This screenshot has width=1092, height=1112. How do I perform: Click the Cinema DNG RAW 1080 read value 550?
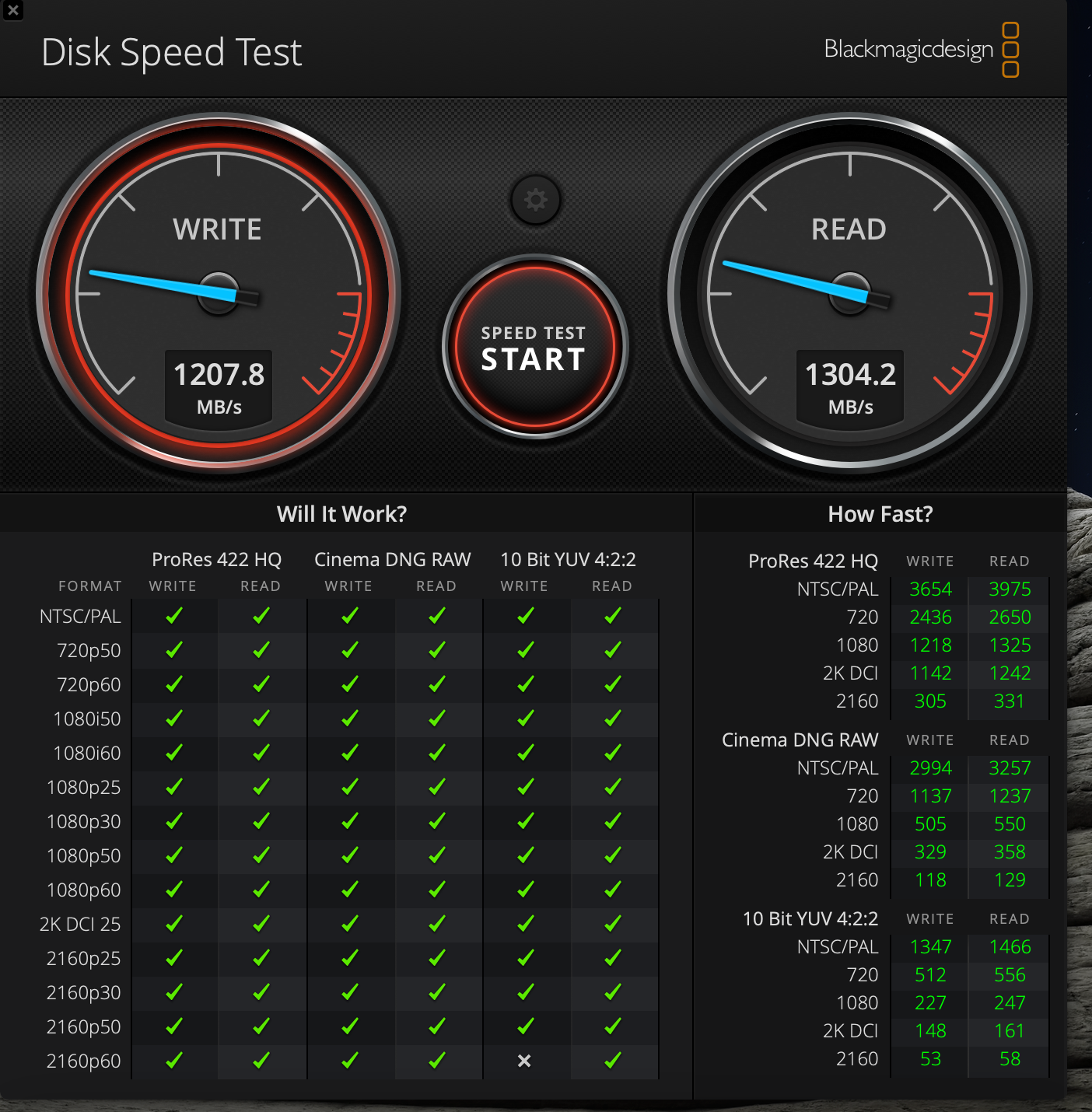pyautogui.click(x=1010, y=824)
